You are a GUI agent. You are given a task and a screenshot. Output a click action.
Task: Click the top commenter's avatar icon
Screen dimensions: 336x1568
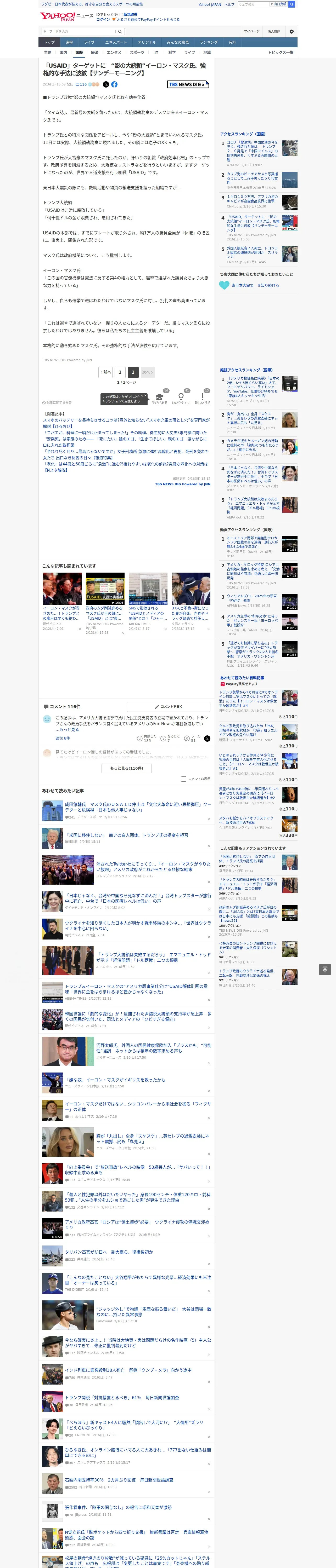pos(47,719)
